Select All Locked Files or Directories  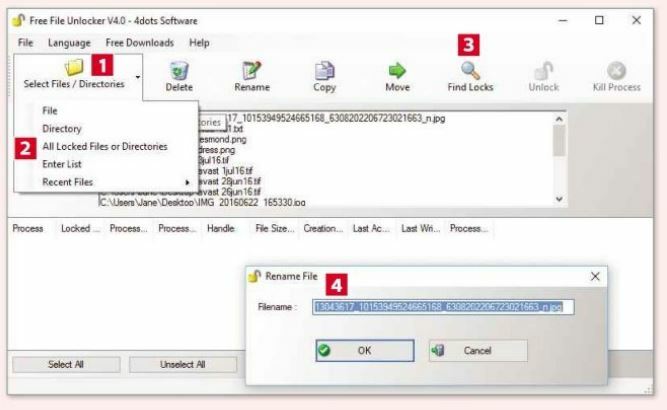[105, 146]
